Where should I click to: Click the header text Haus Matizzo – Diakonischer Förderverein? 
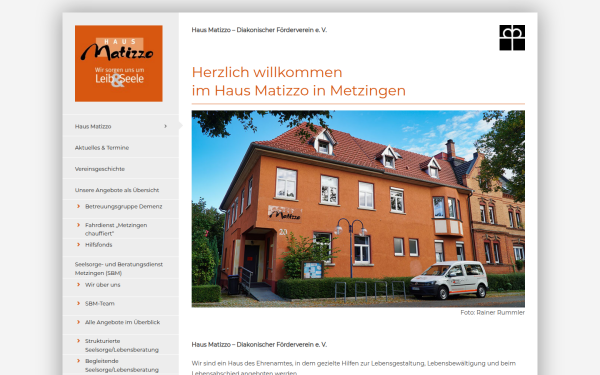tap(259, 30)
